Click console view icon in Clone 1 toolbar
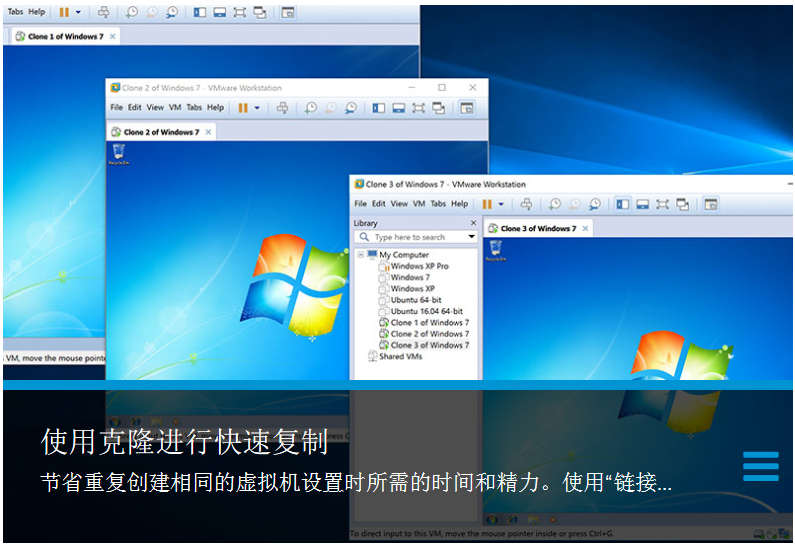 pyautogui.click(x=288, y=12)
